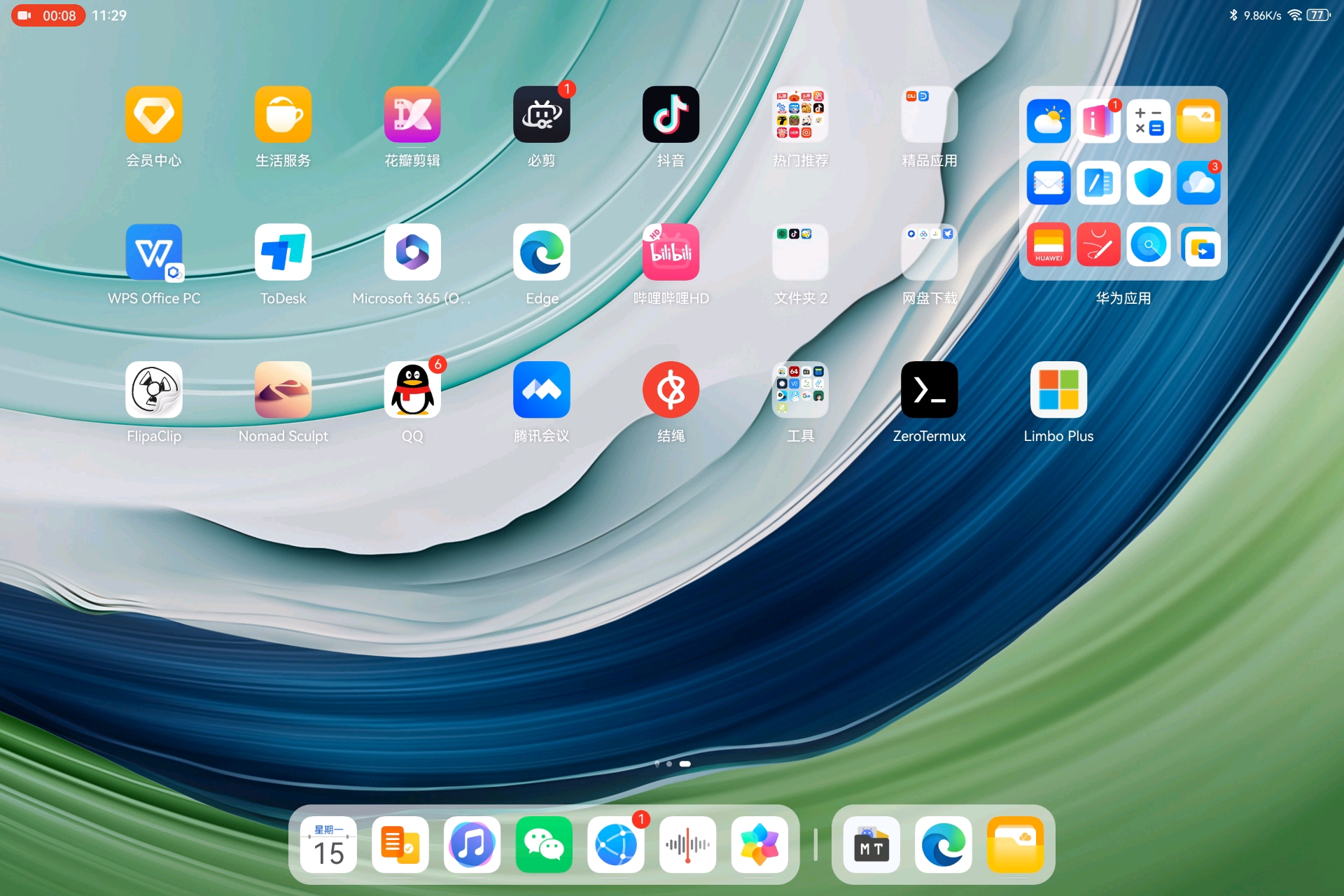Open the red HUAWEI wallet app

1049,244
